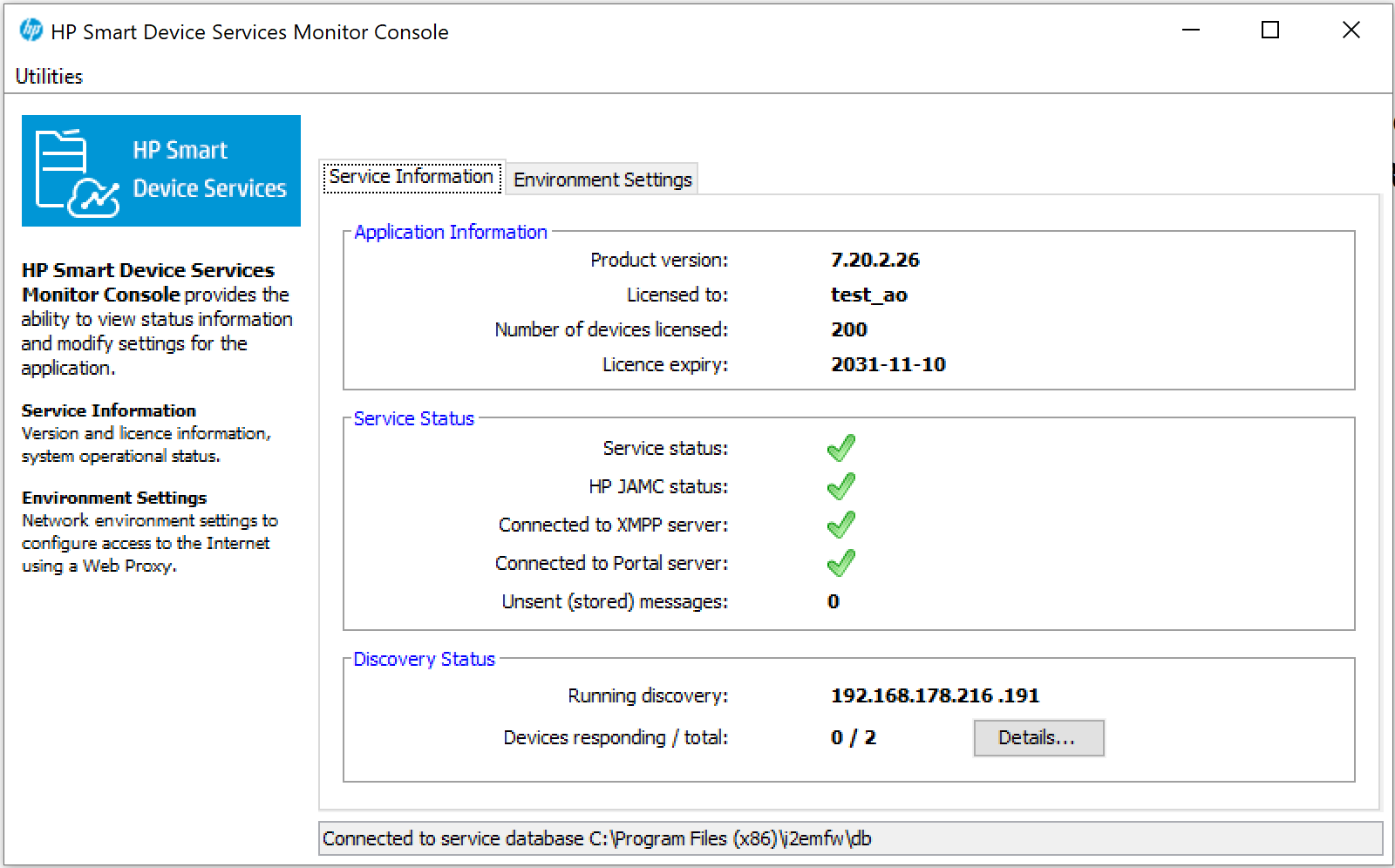Click the Application Information group heading
The width and height of the screenshot is (1395, 868).
point(451,233)
